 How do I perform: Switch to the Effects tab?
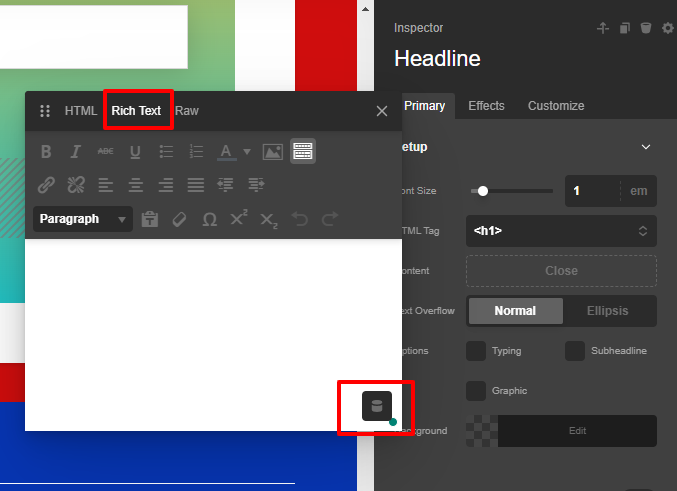click(486, 106)
